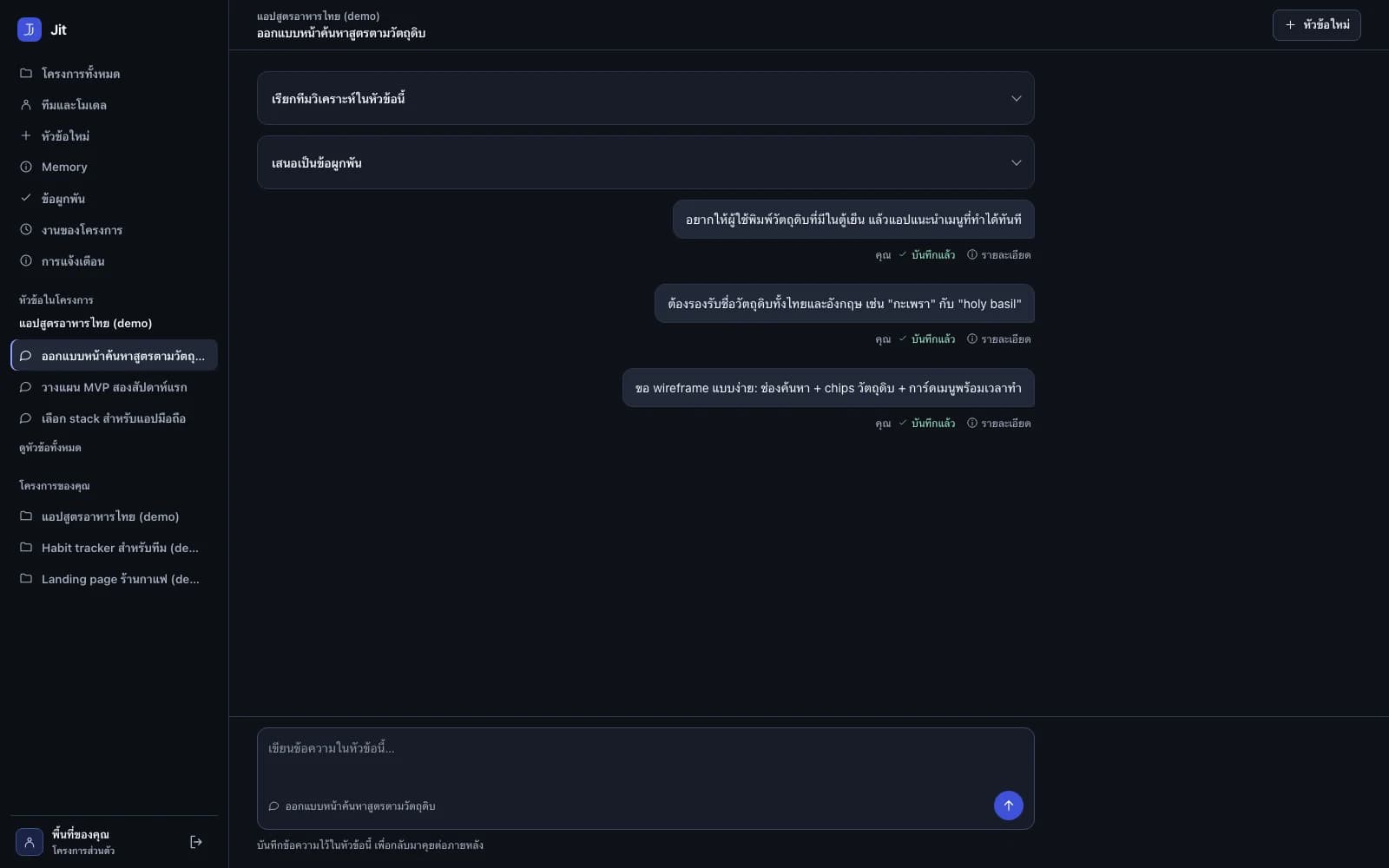
Task: Open the Memory section
Action: (x=114, y=168)
